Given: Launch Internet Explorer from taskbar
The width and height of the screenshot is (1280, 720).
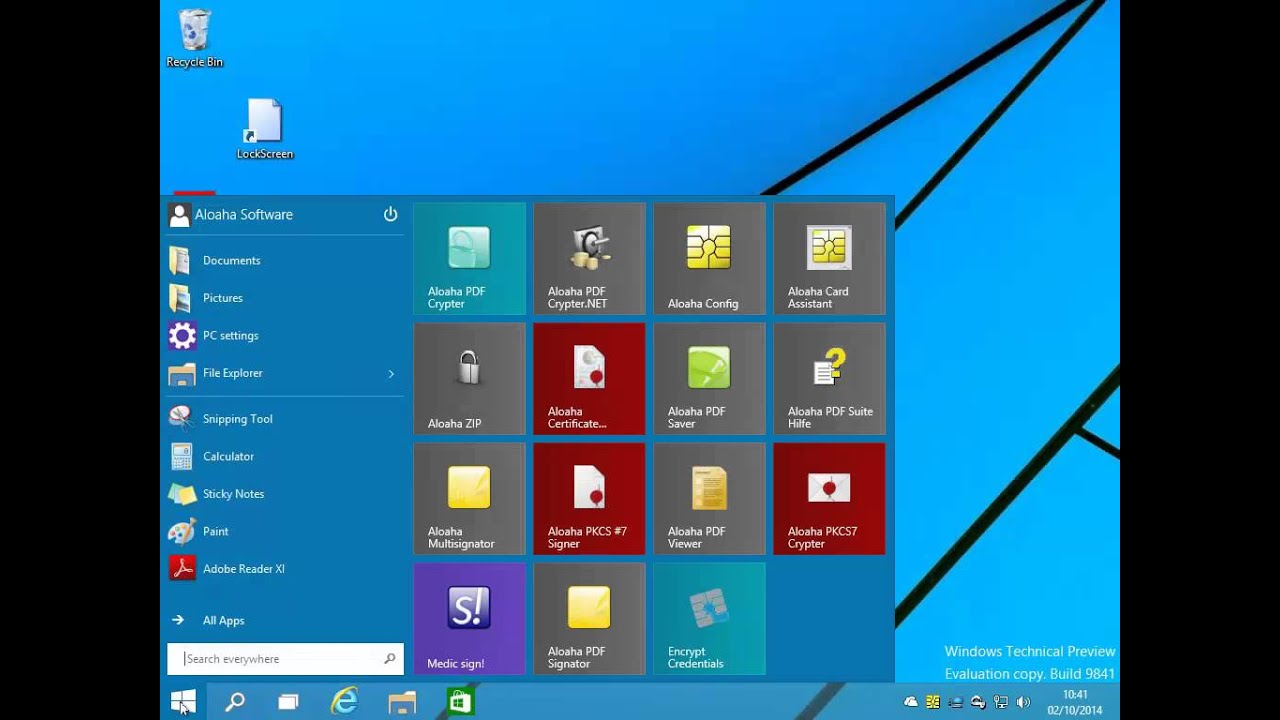Looking at the screenshot, I should tap(345, 702).
